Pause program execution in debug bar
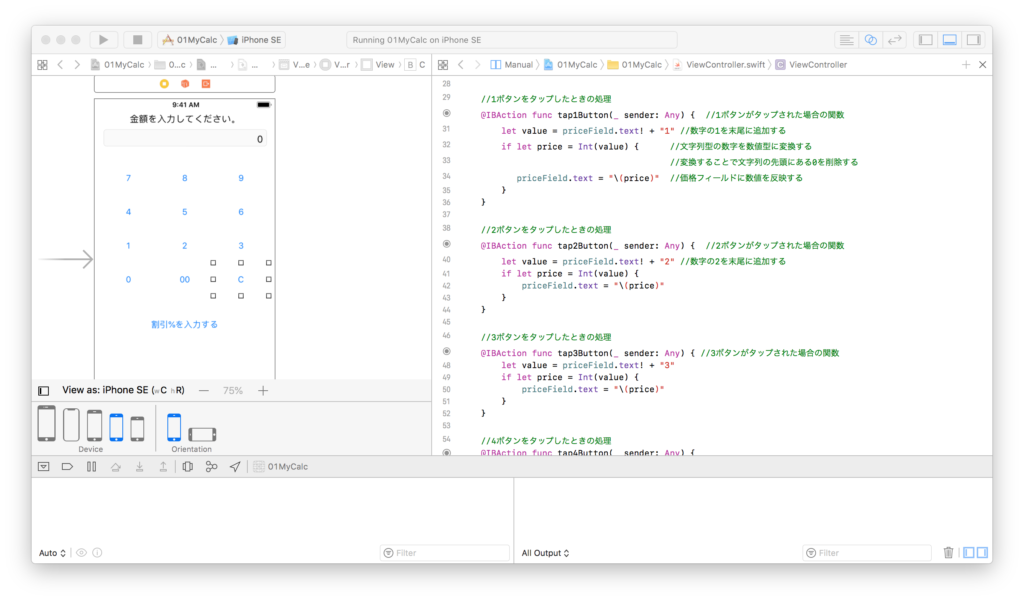 [91, 467]
